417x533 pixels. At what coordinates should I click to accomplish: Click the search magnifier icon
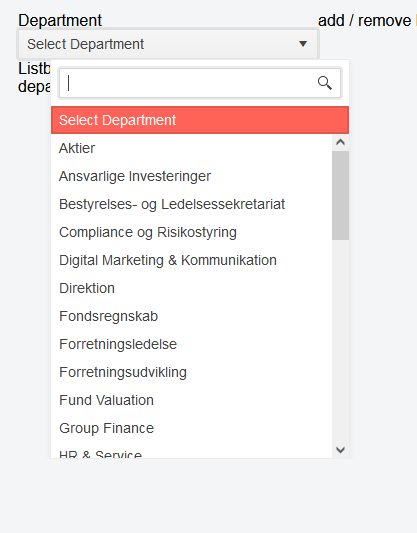coord(325,83)
